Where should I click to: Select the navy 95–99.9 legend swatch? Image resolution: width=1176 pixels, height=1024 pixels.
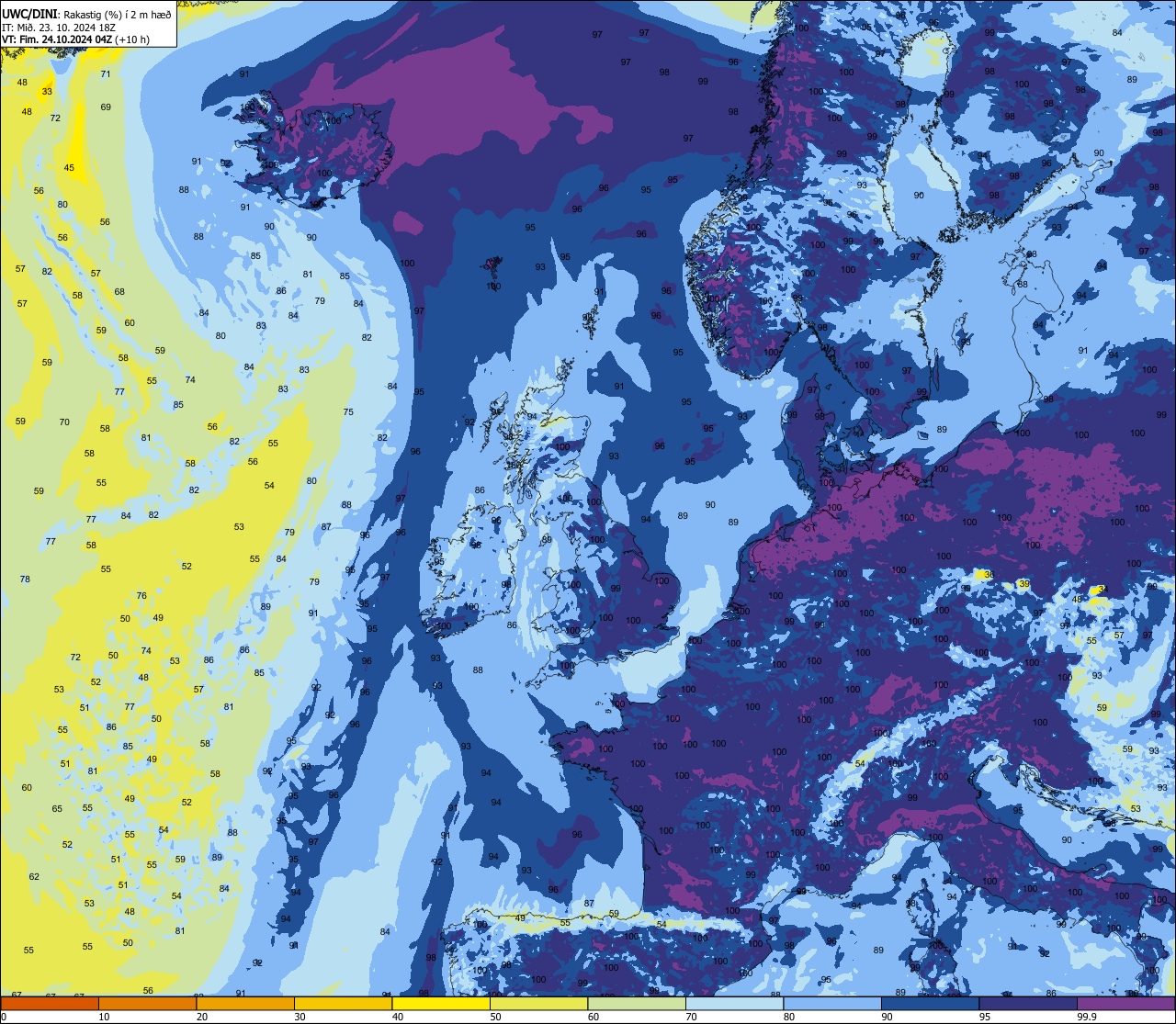pos(1028,1003)
